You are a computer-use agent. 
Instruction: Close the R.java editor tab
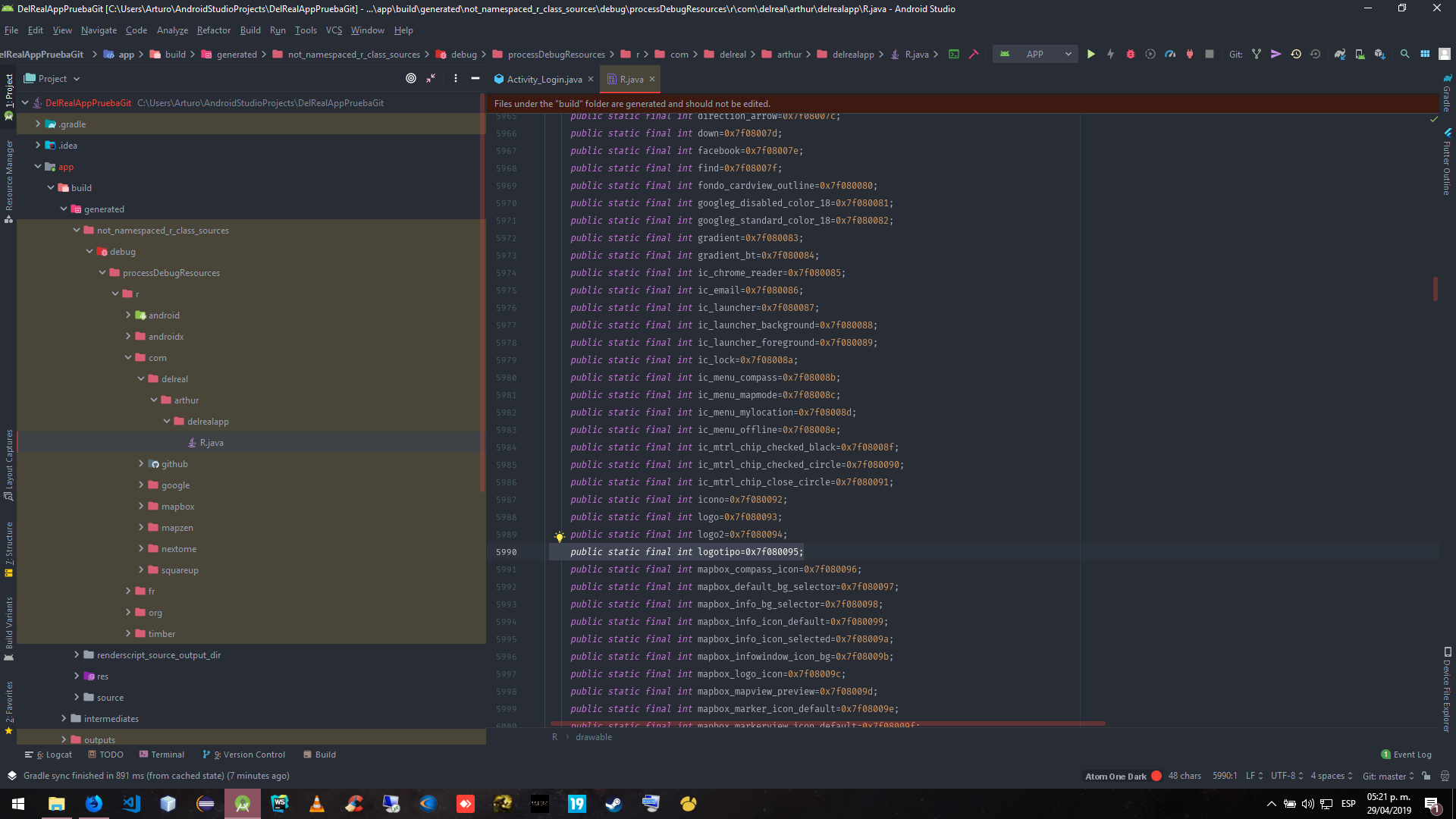(651, 79)
